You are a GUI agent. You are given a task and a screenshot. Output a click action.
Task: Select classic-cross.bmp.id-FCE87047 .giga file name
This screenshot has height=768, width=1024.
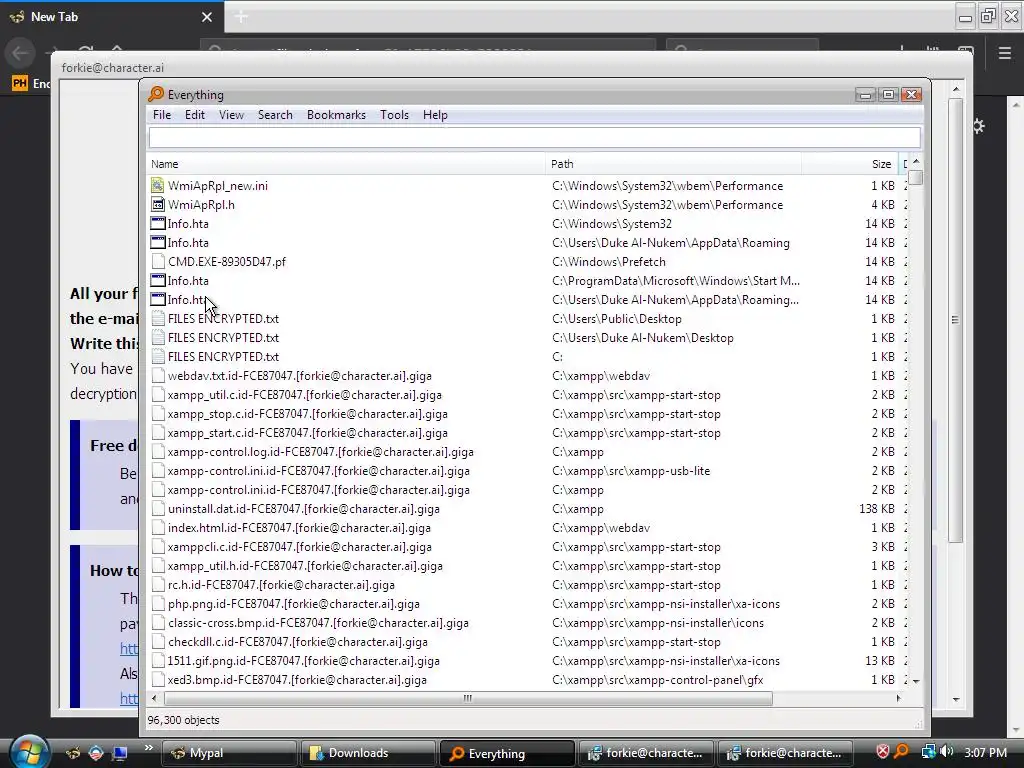pyautogui.click(x=318, y=622)
